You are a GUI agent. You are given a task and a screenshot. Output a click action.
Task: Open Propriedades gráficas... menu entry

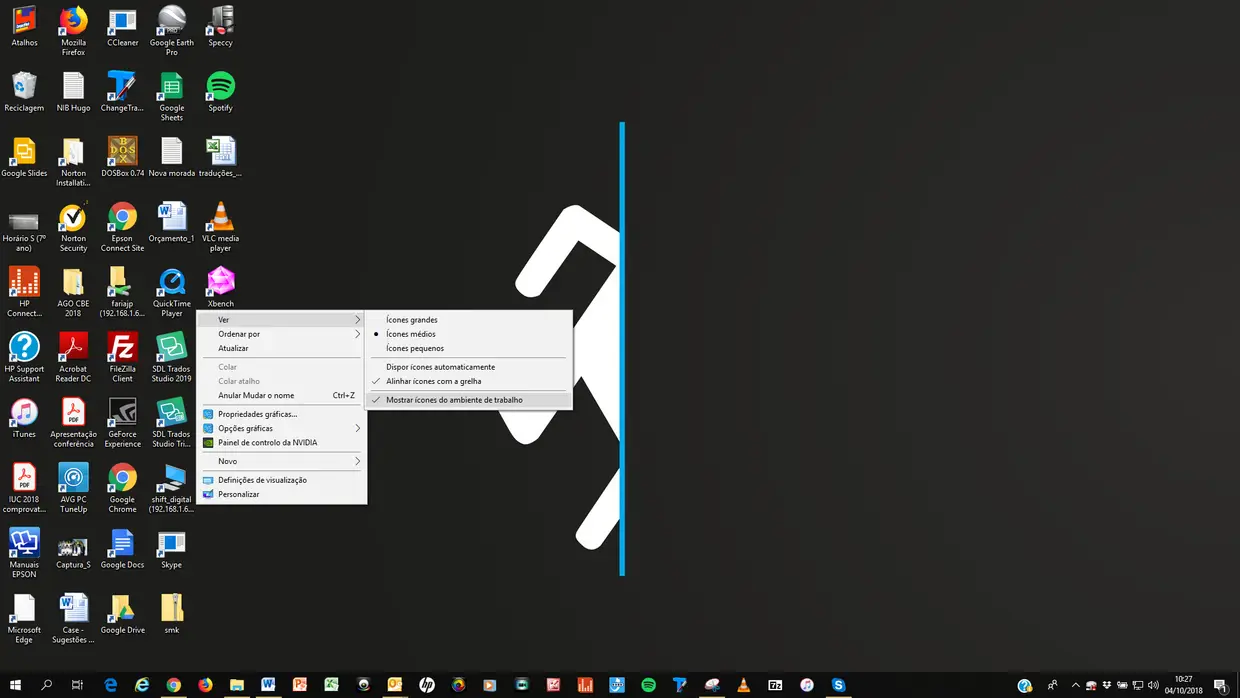[x=281, y=414]
